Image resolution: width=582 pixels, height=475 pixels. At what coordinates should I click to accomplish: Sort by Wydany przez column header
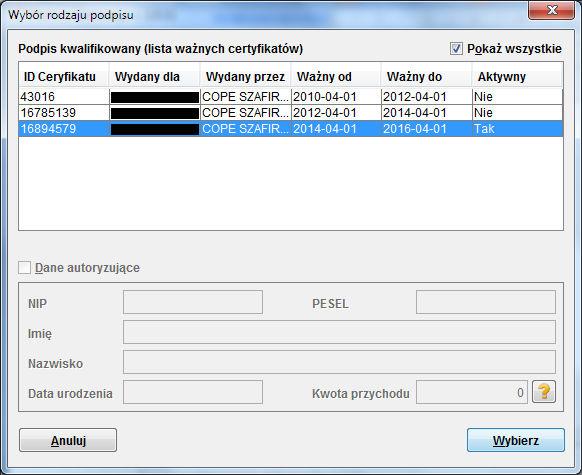(245, 77)
